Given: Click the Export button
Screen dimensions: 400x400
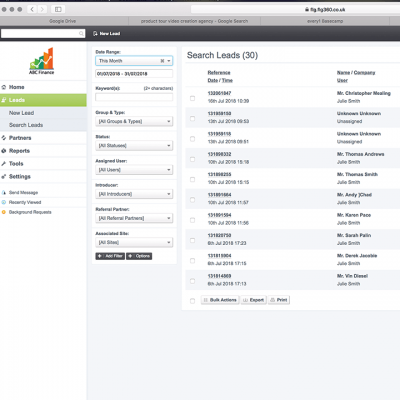Looking at the screenshot, I should [254, 300].
